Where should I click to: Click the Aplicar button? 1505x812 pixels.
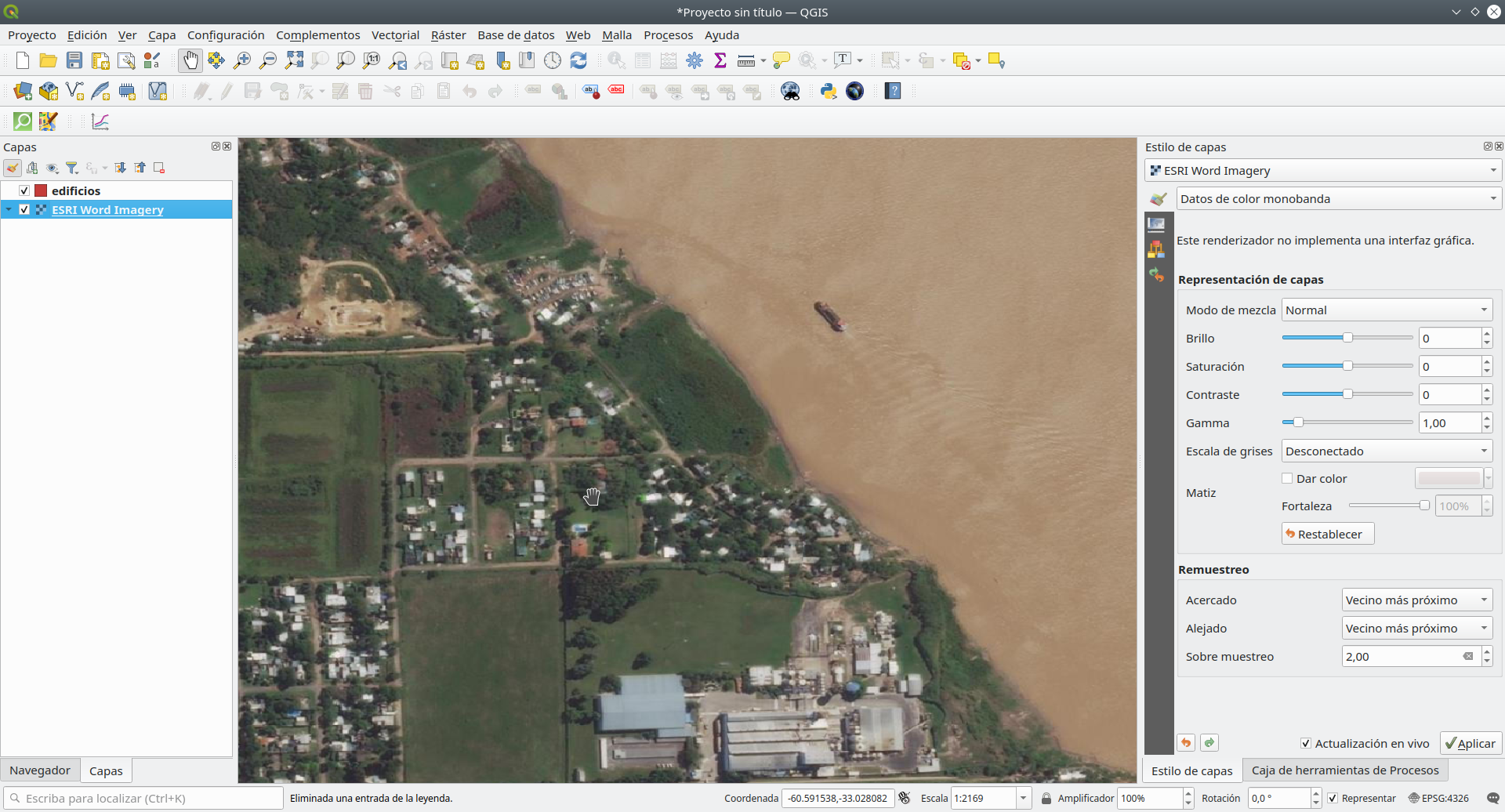(1471, 743)
